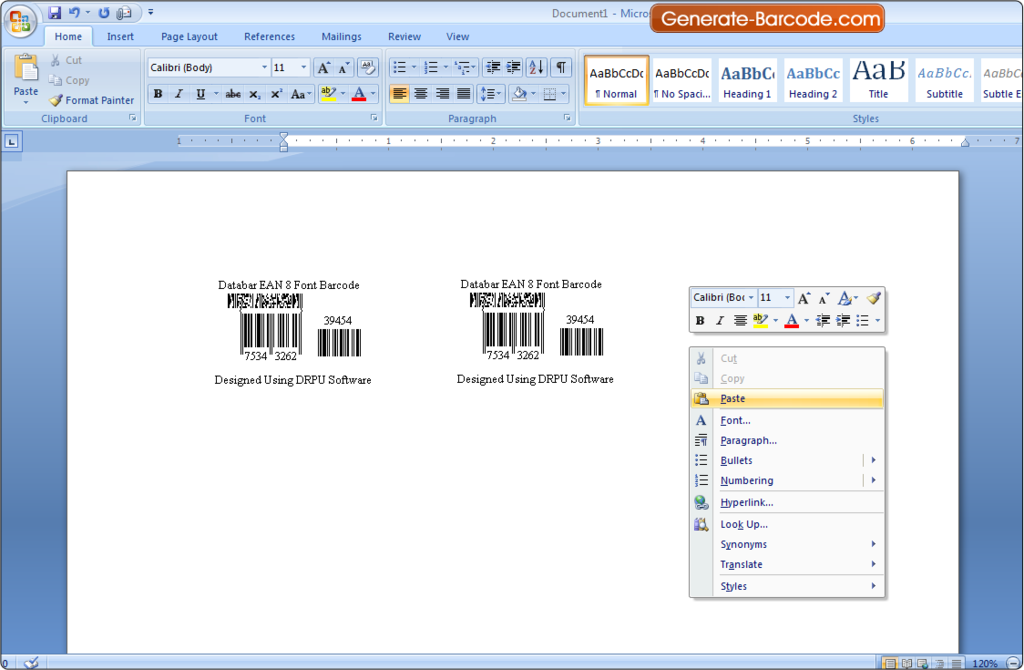Image resolution: width=1024 pixels, height=670 pixels.
Task: Toggle Show/Hide paragraph marks
Action: click(x=561, y=67)
